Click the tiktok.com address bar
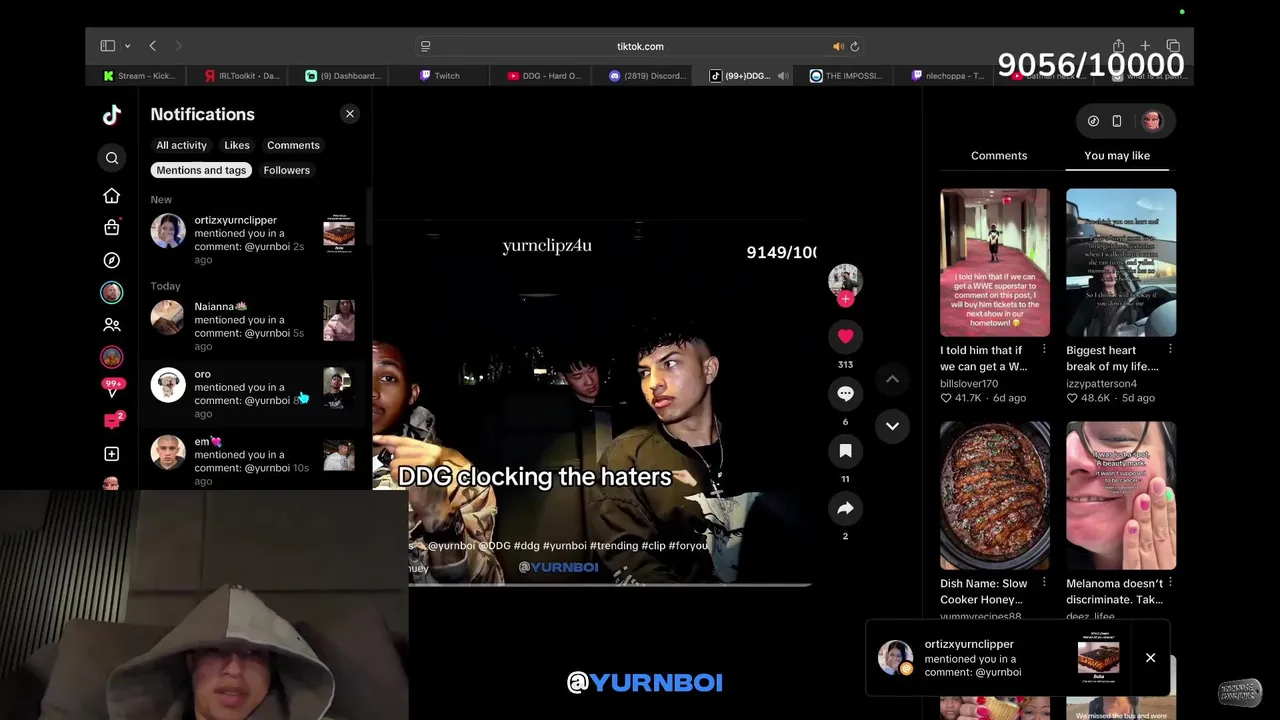Screen dimensions: 1280x720 [640, 46]
